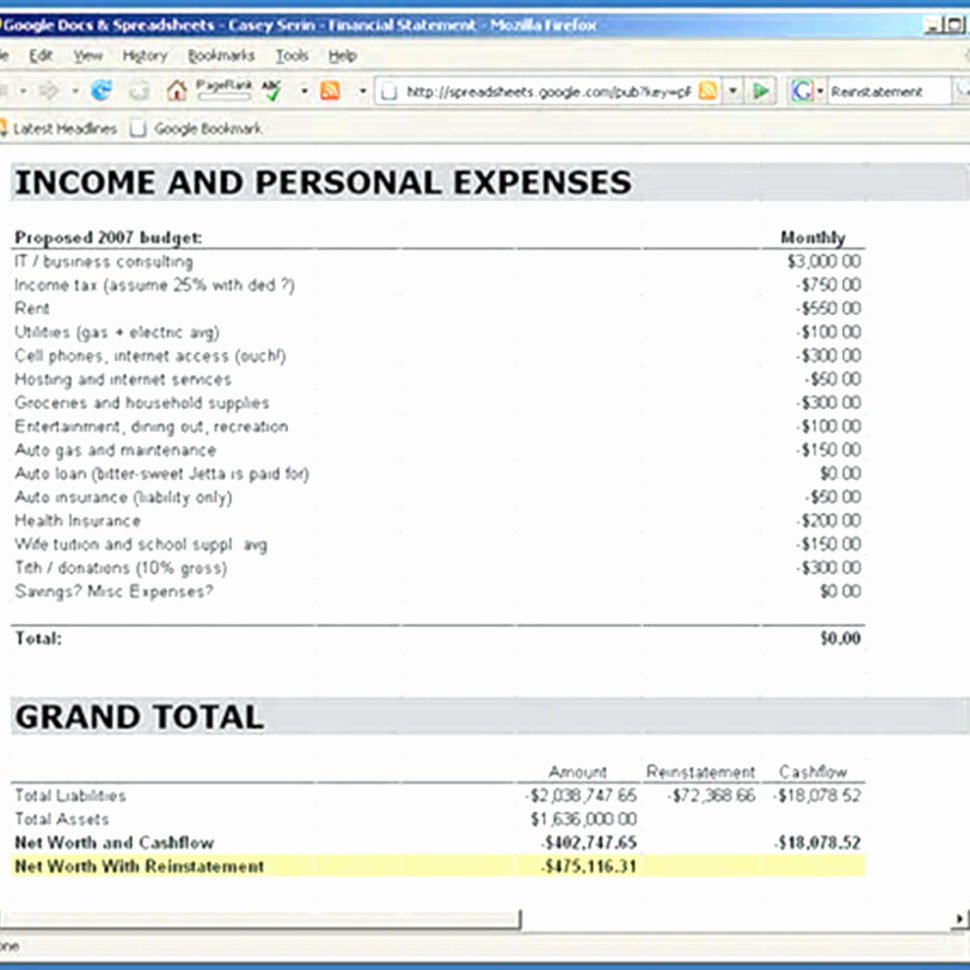Expand the address bar URL dropdown
This screenshot has height=970, width=970.
(734, 89)
